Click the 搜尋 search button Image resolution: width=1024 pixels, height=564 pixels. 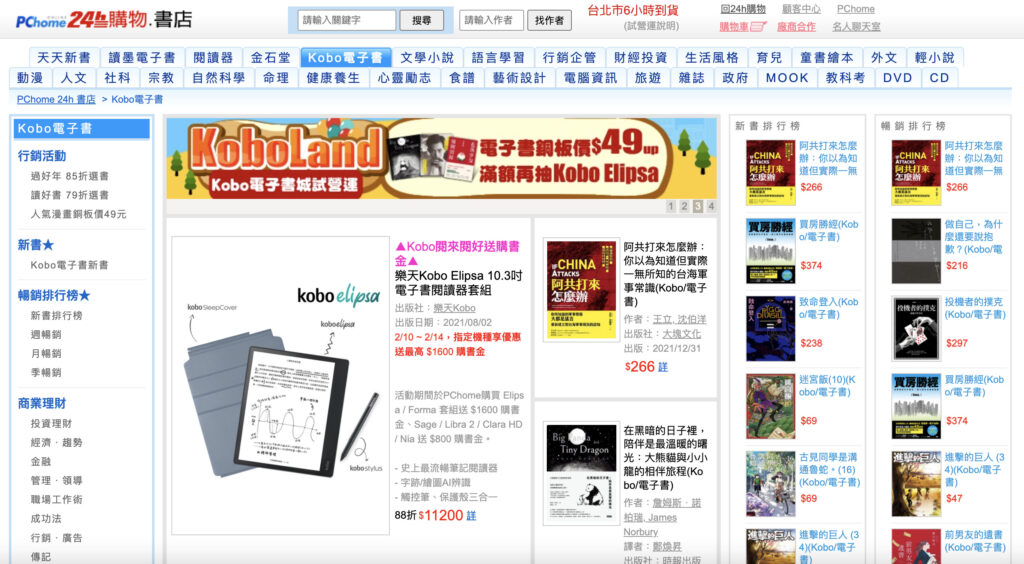coord(421,20)
